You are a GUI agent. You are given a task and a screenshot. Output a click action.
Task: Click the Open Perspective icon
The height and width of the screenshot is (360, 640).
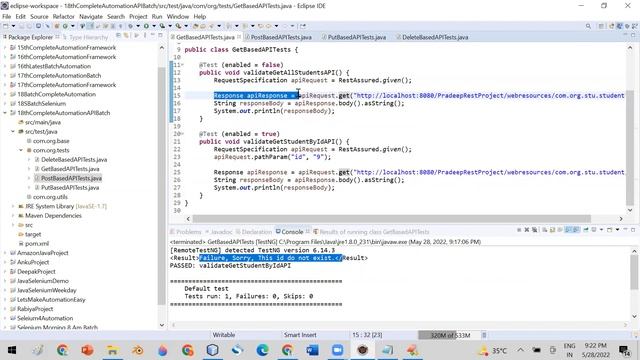(611, 26)
